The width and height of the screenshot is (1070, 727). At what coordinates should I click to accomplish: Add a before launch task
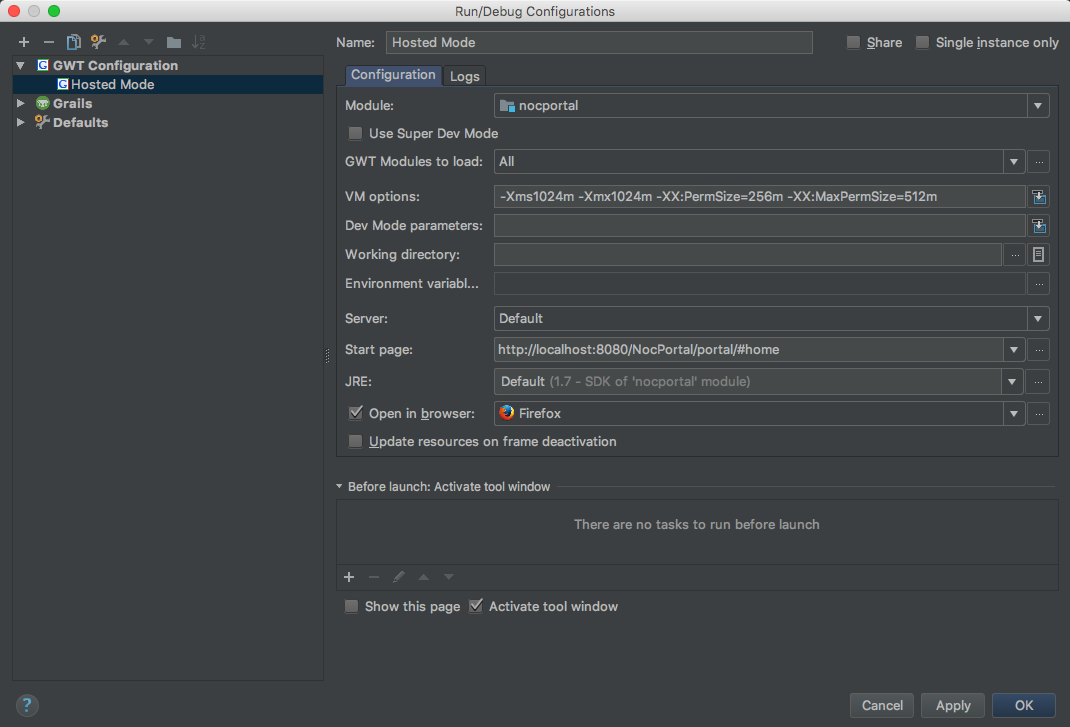pyautogui.click(x=349, y=577)
